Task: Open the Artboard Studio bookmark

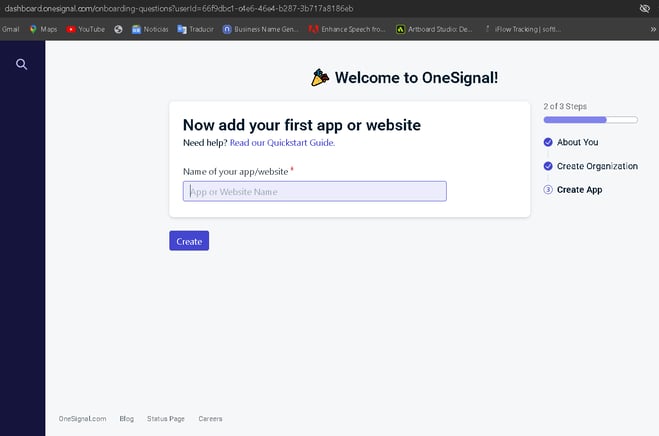Action: pos(435,29)
